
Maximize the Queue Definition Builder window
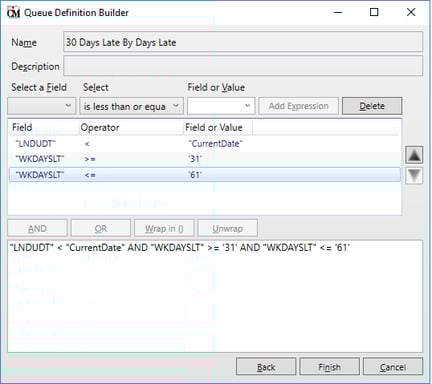(374, 13)
